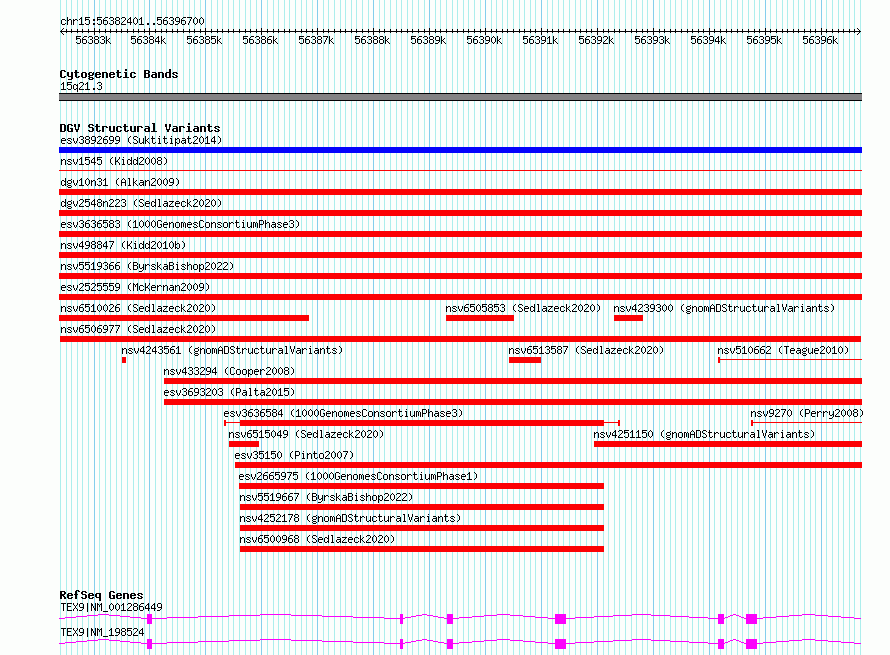Viewport: 890px width, 655px height.
Task: Open nsv4252178 (gnomADStructuralVariants) label
Action: tap(350, 518)
